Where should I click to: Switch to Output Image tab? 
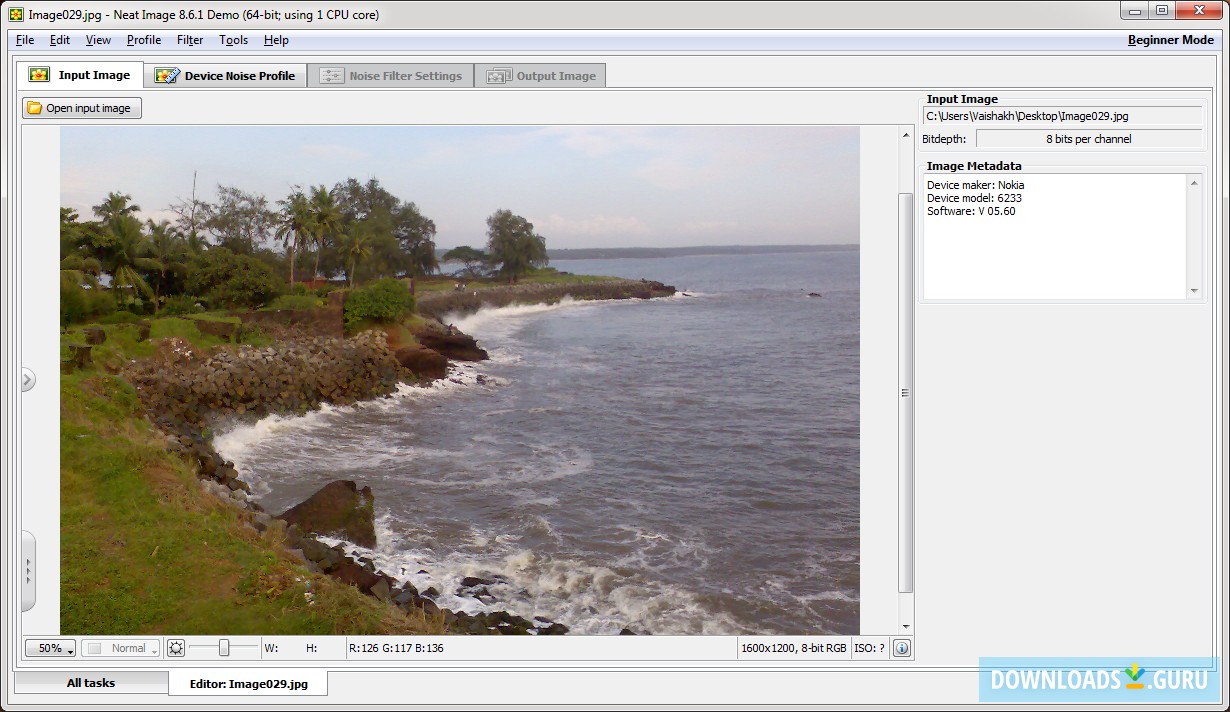pyautogui.click(x=540, y=76)
